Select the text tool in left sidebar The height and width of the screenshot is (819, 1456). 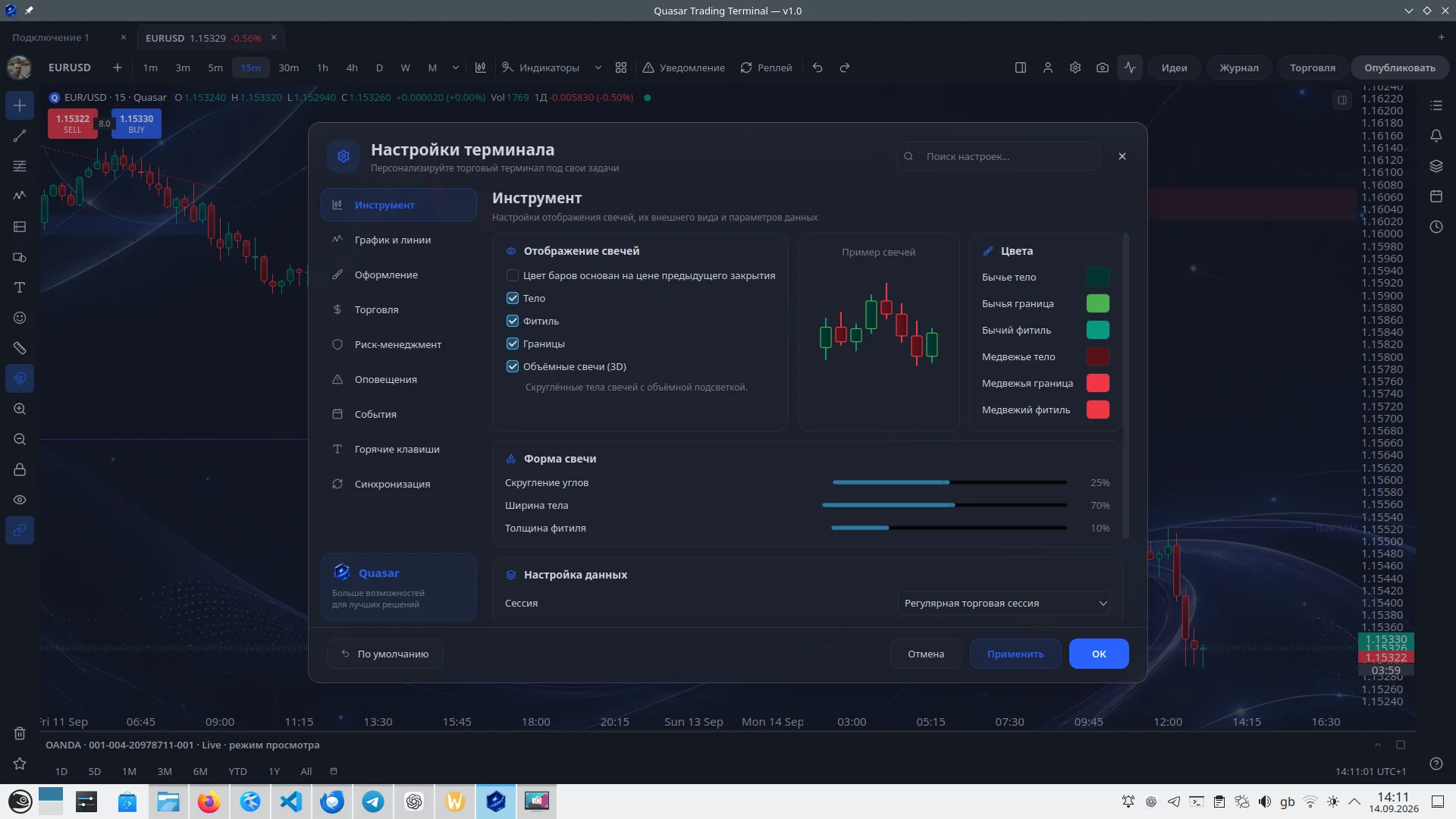click(x=20, y=287)
